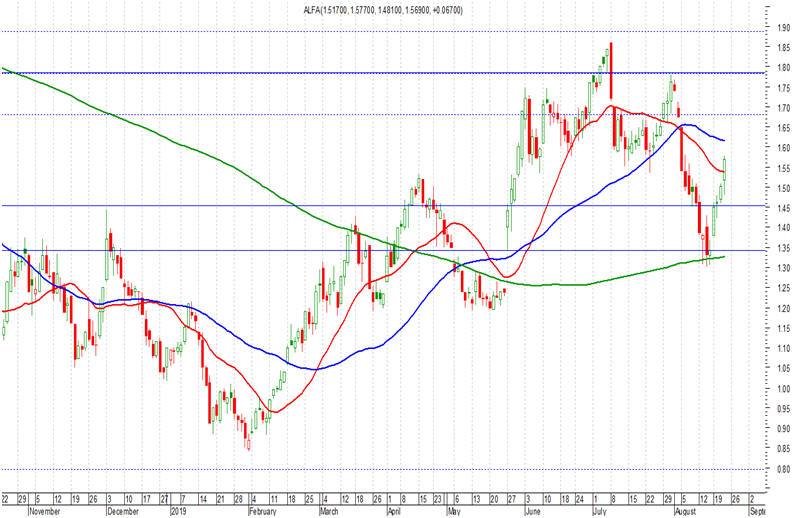Click the 1.20 price axis label
Image resolution: width=794 pixels, height=518 pixels.
784,308
